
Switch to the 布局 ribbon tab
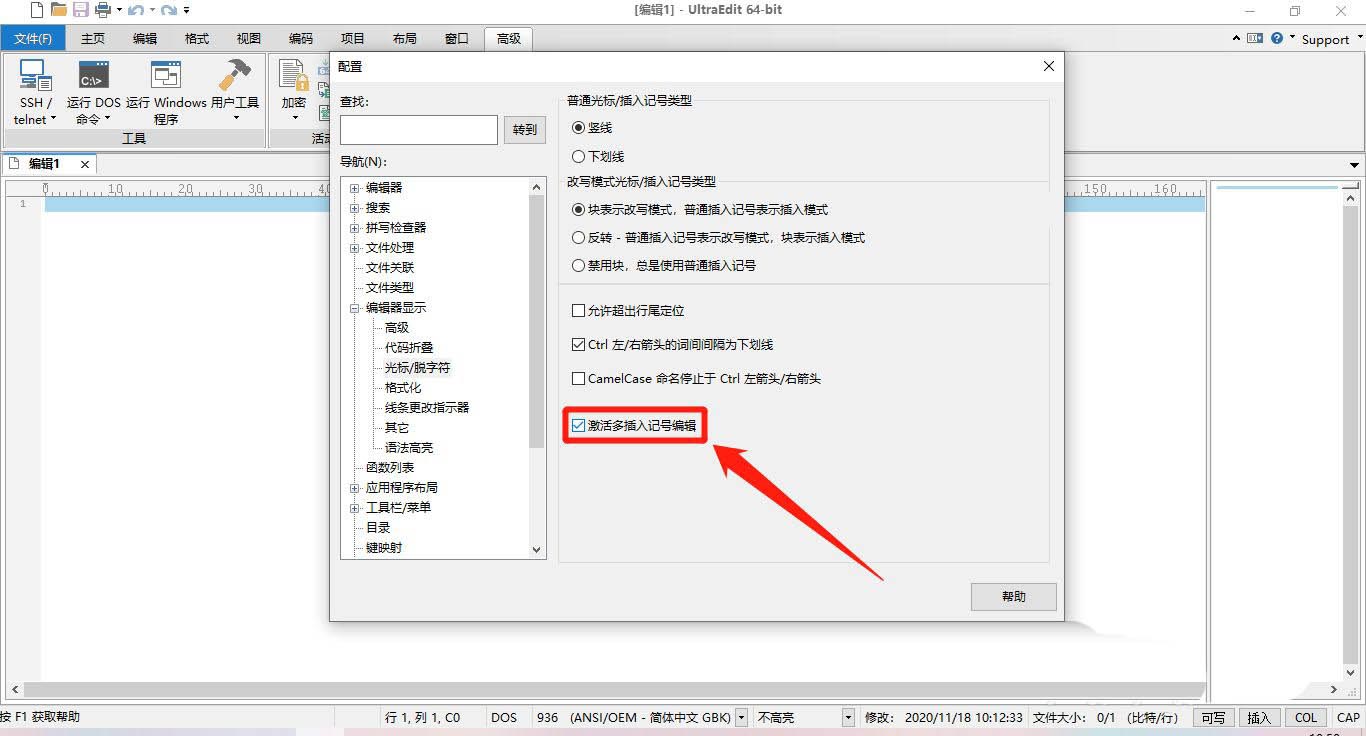coord(405,38)
